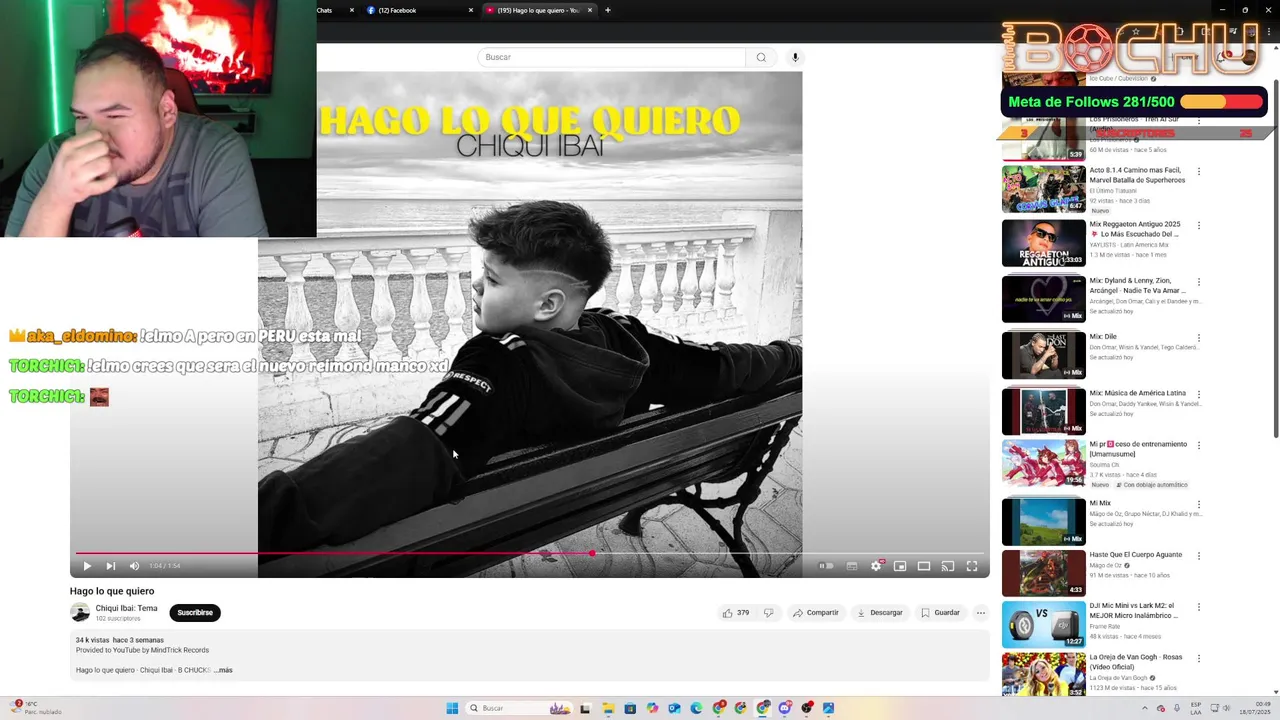Open options menu for Mi Mix
Viewport: 1280px width, 720px height.
click(x=1199, y=504)
